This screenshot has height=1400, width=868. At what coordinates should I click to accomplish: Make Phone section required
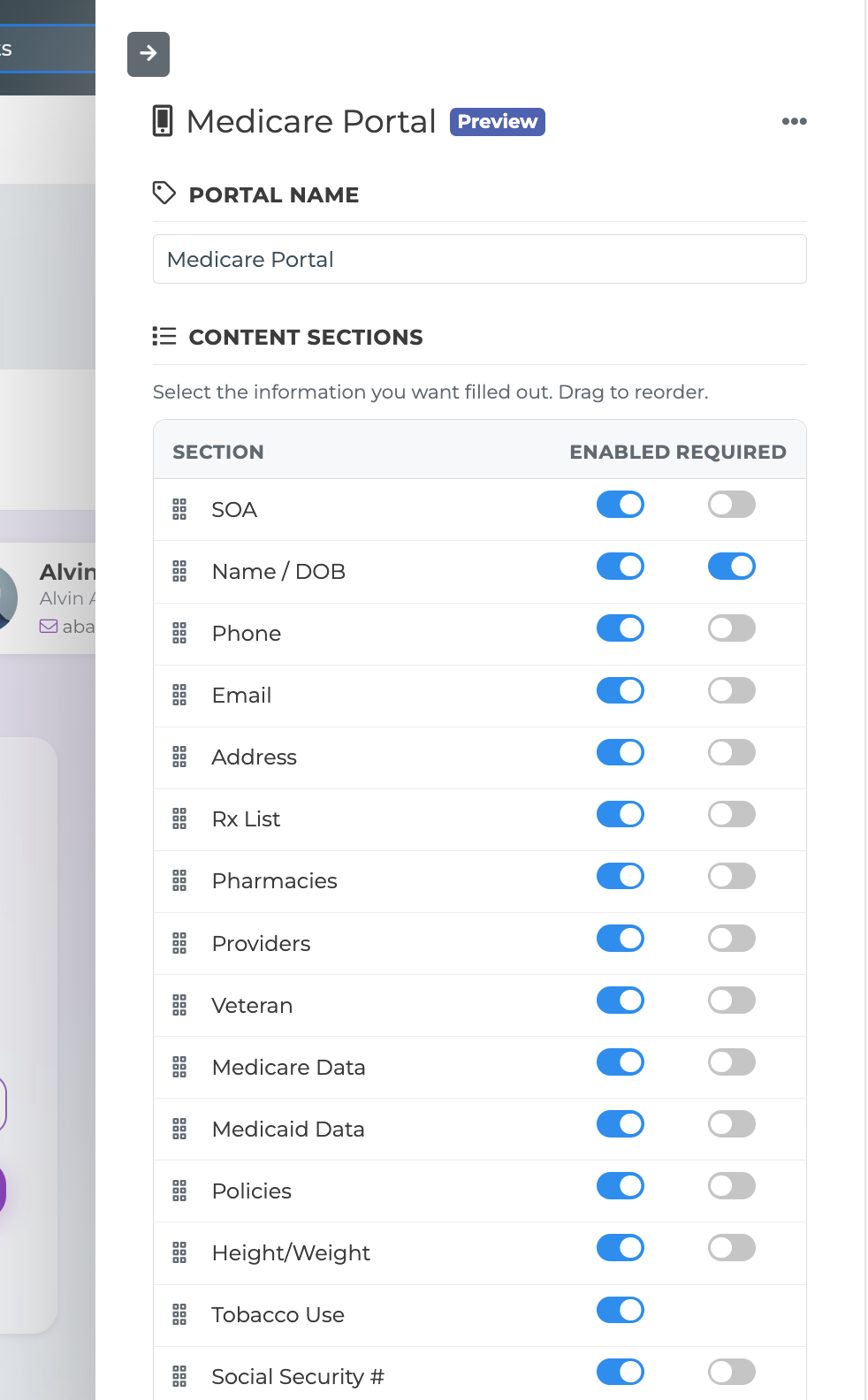tap(732, 628)
